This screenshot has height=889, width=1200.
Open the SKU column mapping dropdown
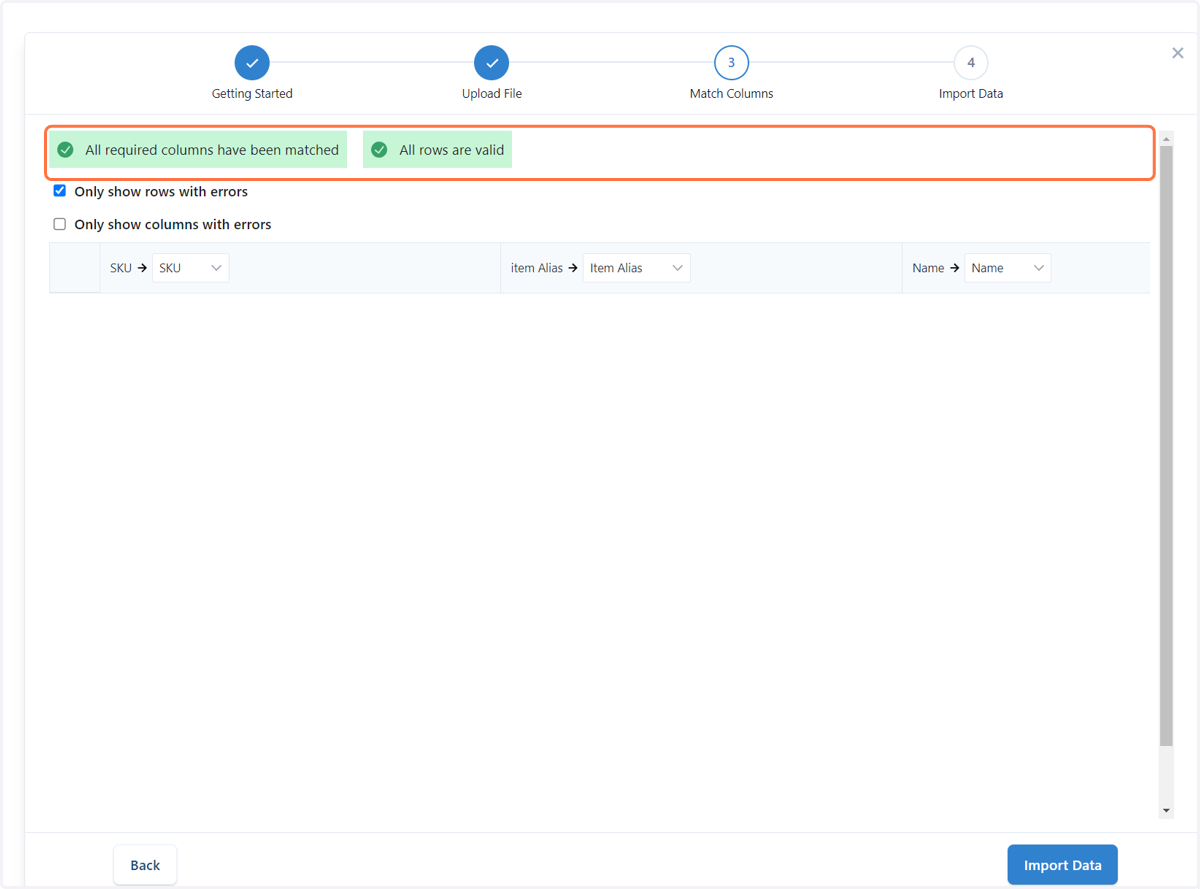coord(191,268)
